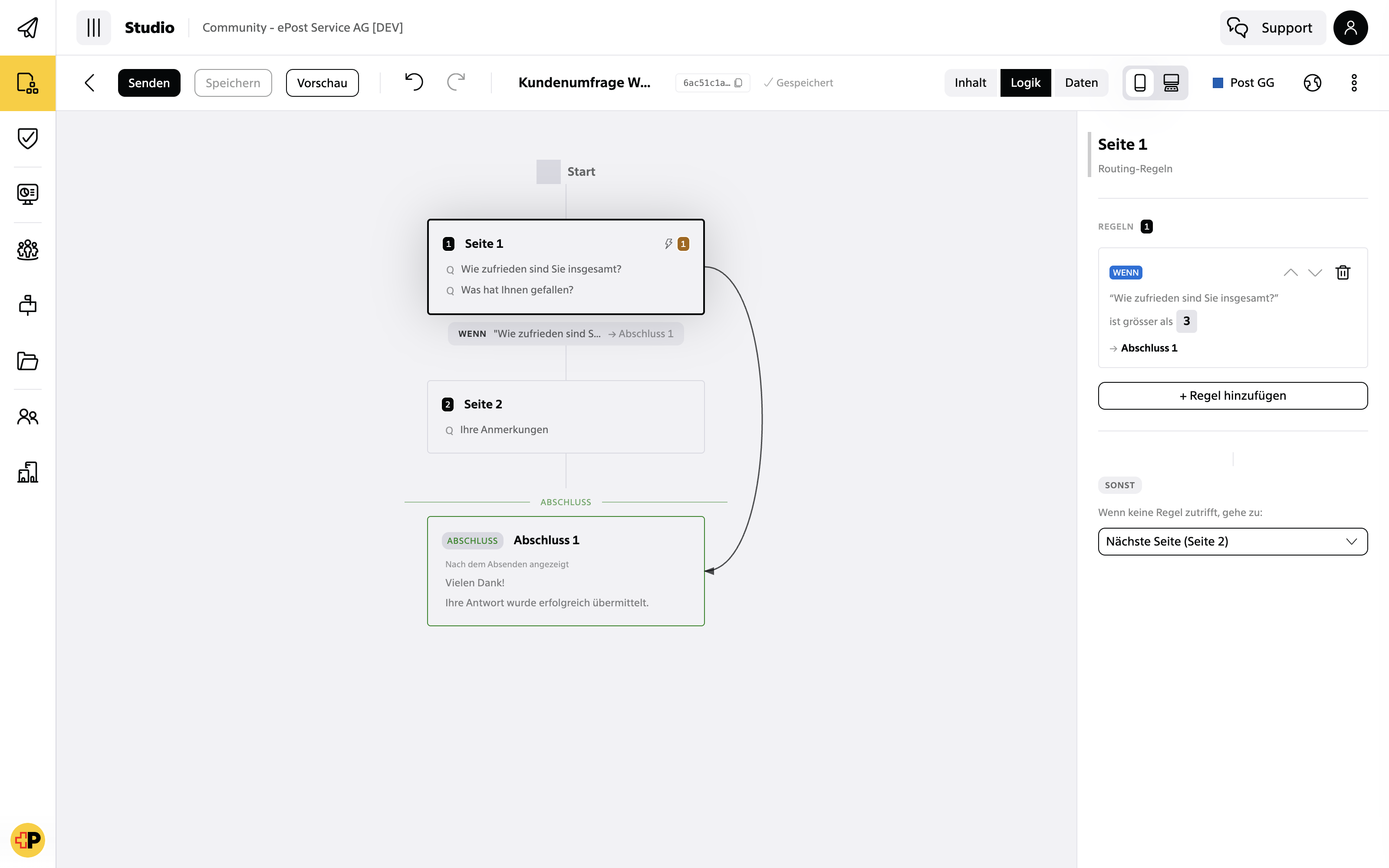1389x868 pixels.
Task: Add a rule with Regel hinzufügen
Action: click(1232, 395)
